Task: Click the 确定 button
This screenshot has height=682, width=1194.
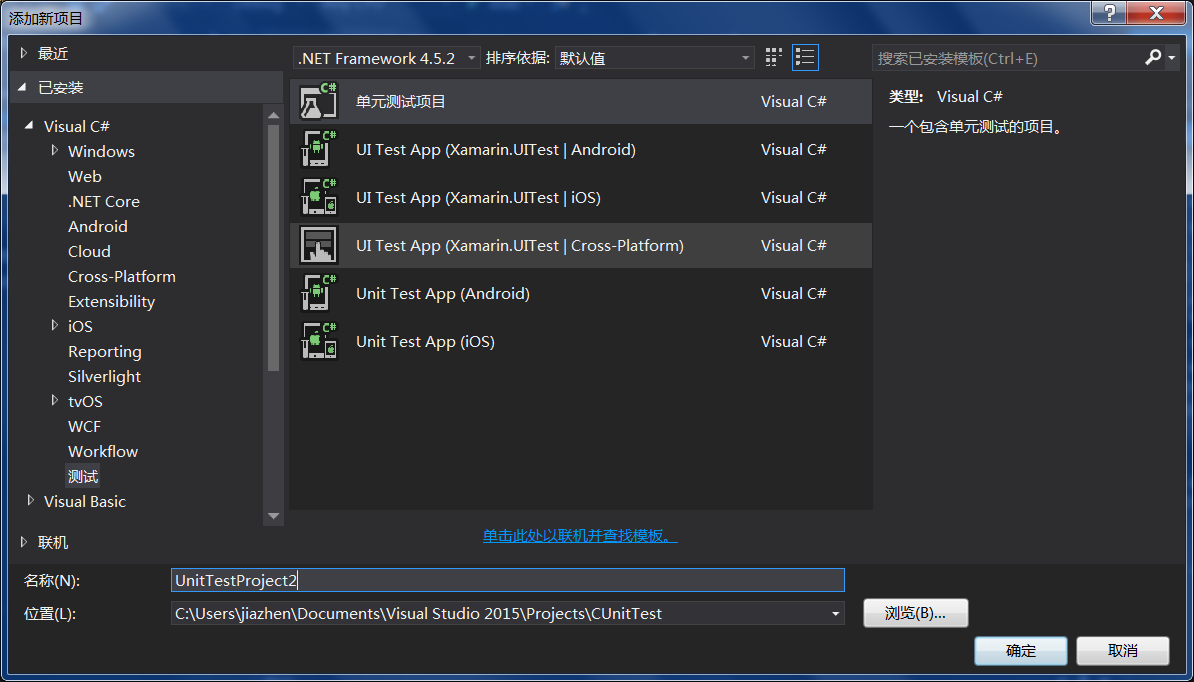Action: point(1020,652)
